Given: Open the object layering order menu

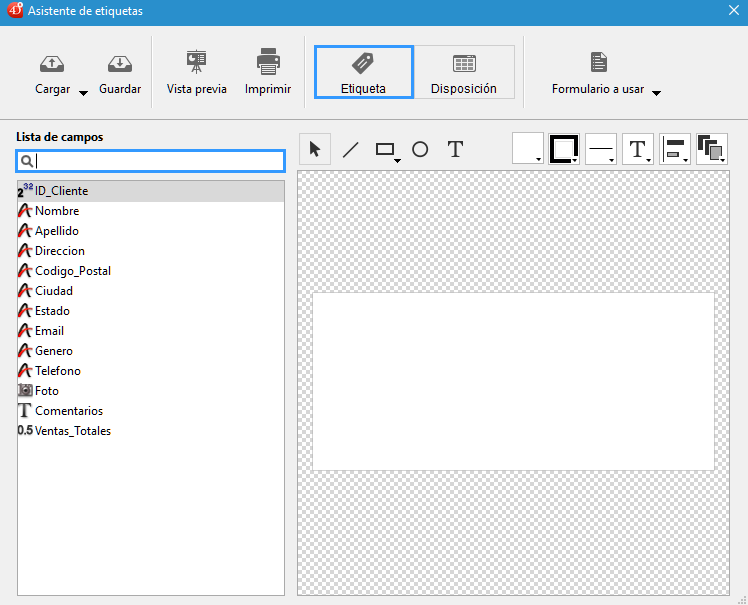Looking at the screenshot, I should click(711, 149).
